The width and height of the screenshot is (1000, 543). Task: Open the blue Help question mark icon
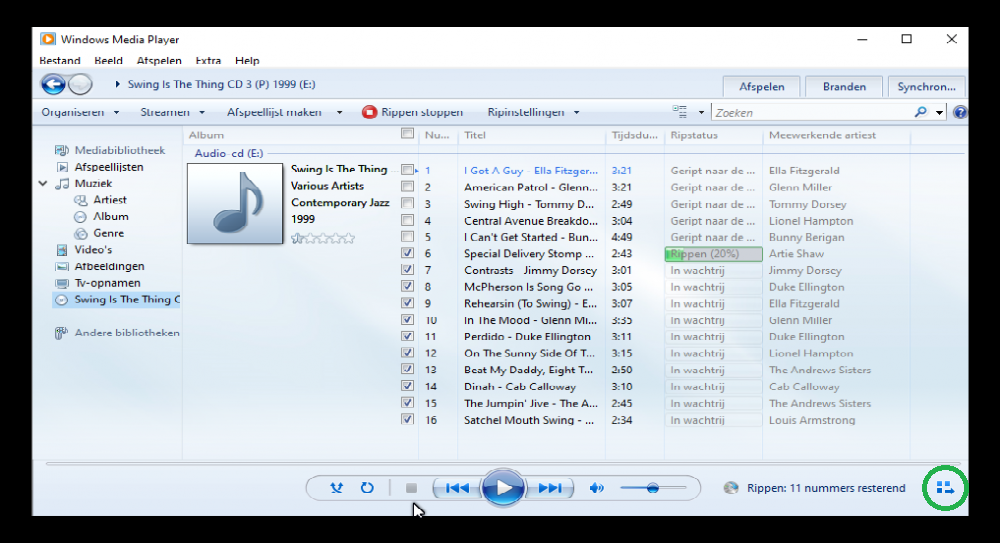coord(960,113)
